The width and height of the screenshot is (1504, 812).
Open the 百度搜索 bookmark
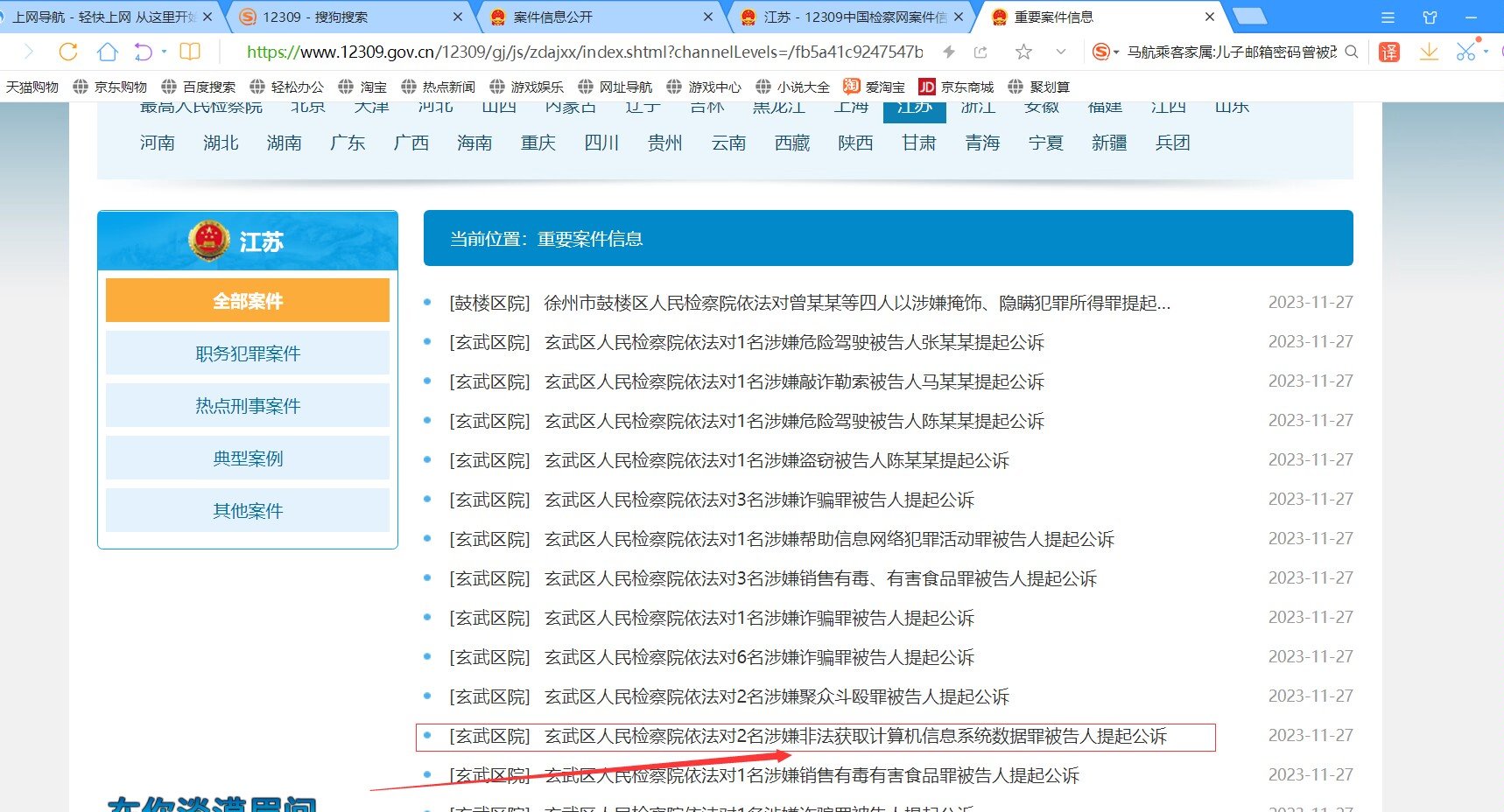[199, 87]
